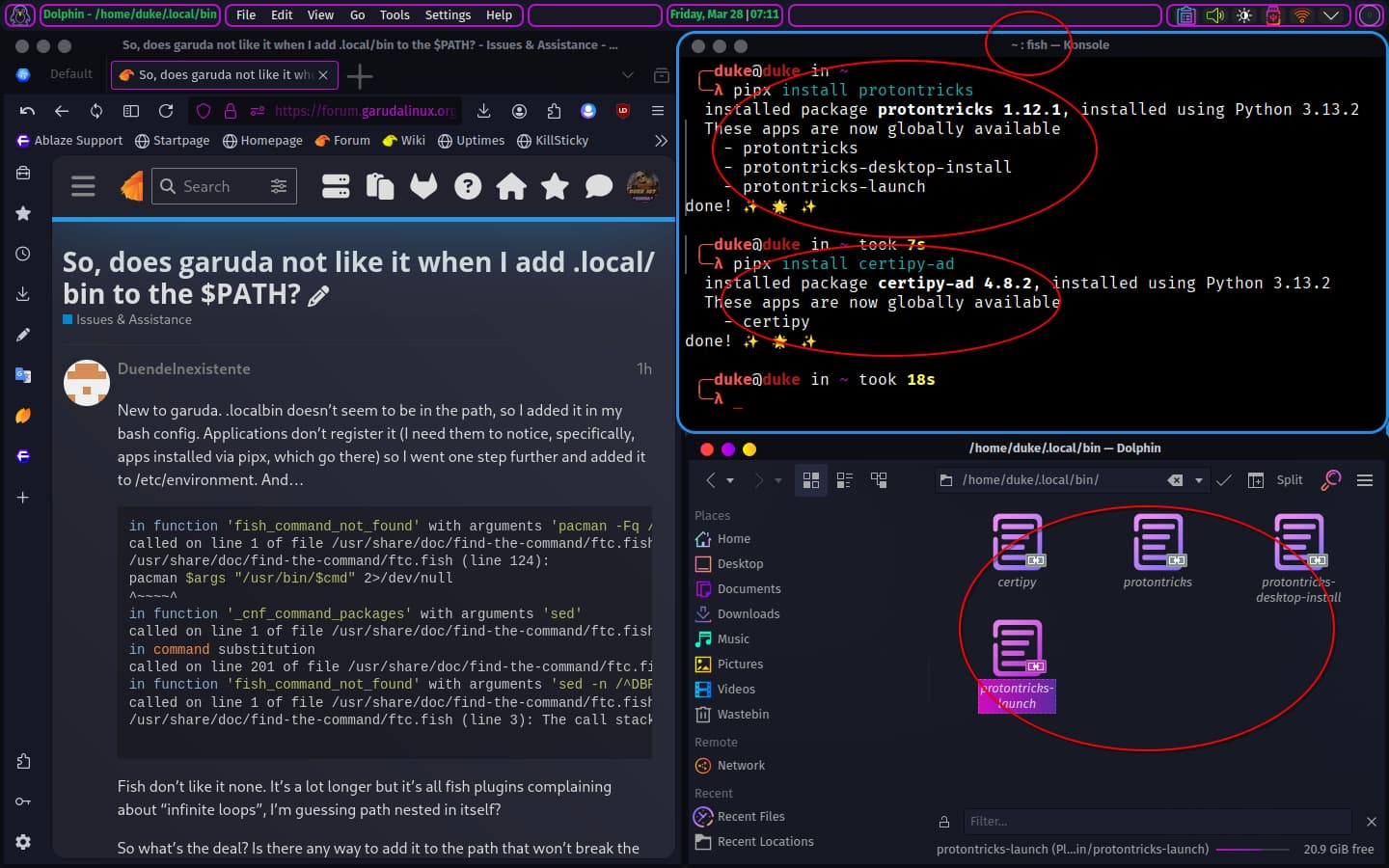Click the padlock site security icon
Viewport: 1389px width, 868px height.
(231, 111)
